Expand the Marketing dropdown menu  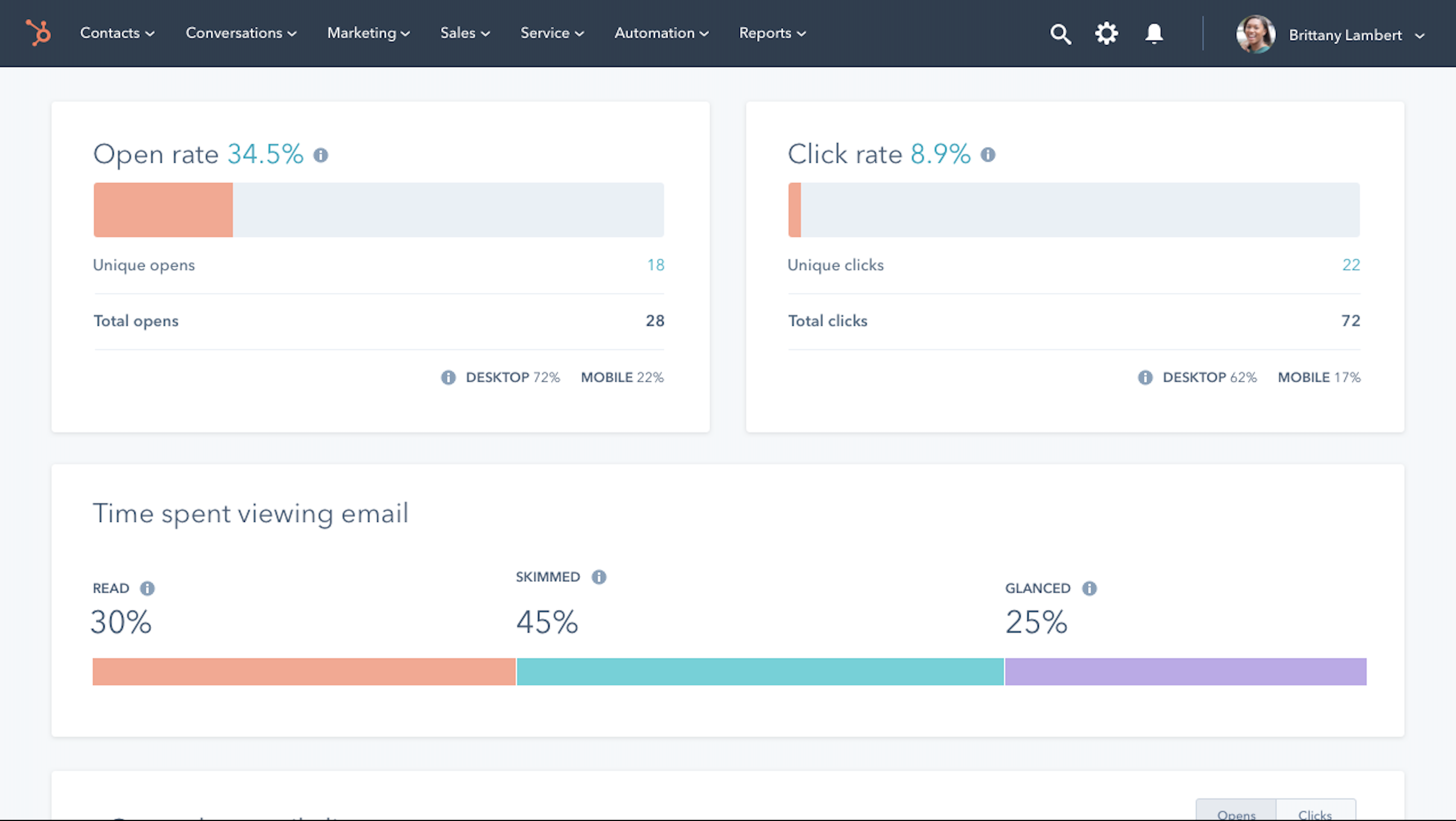367,33
